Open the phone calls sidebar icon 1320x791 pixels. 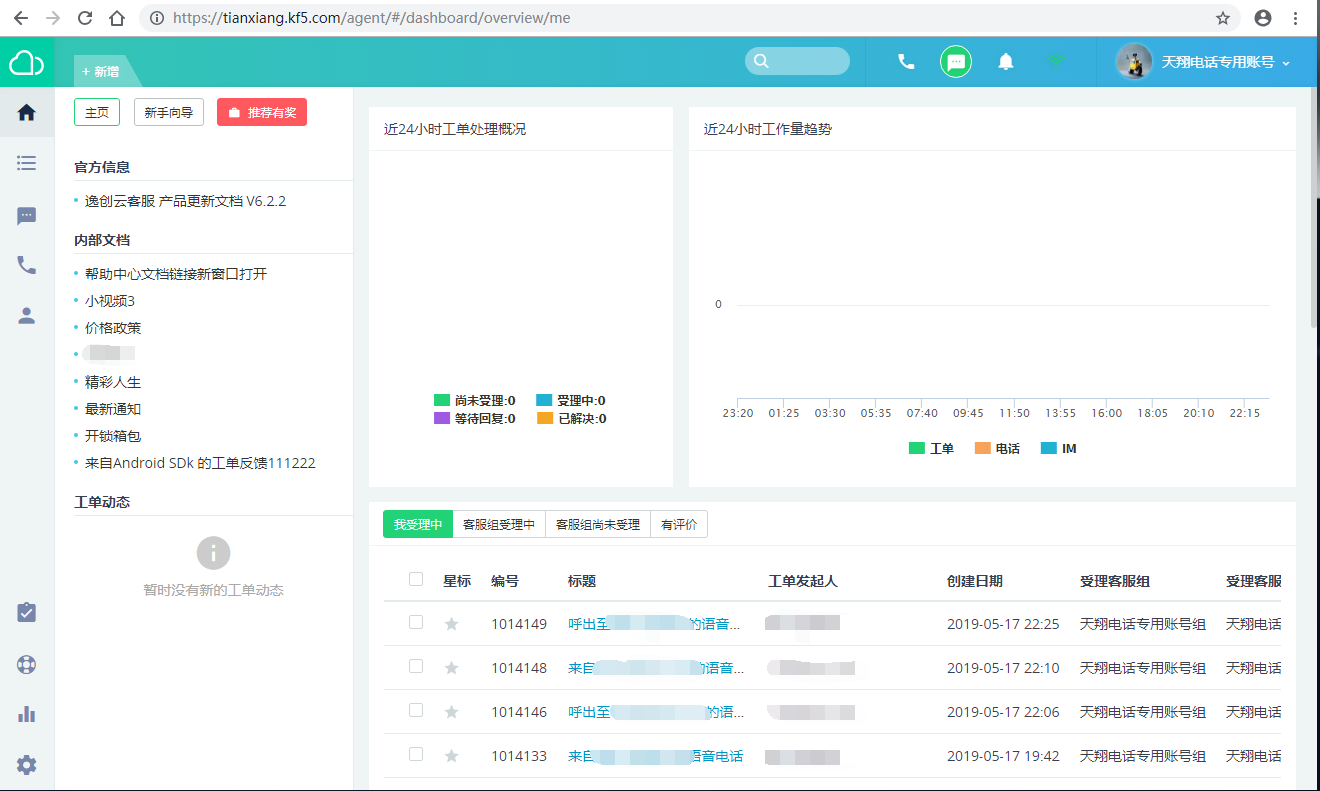27,265
